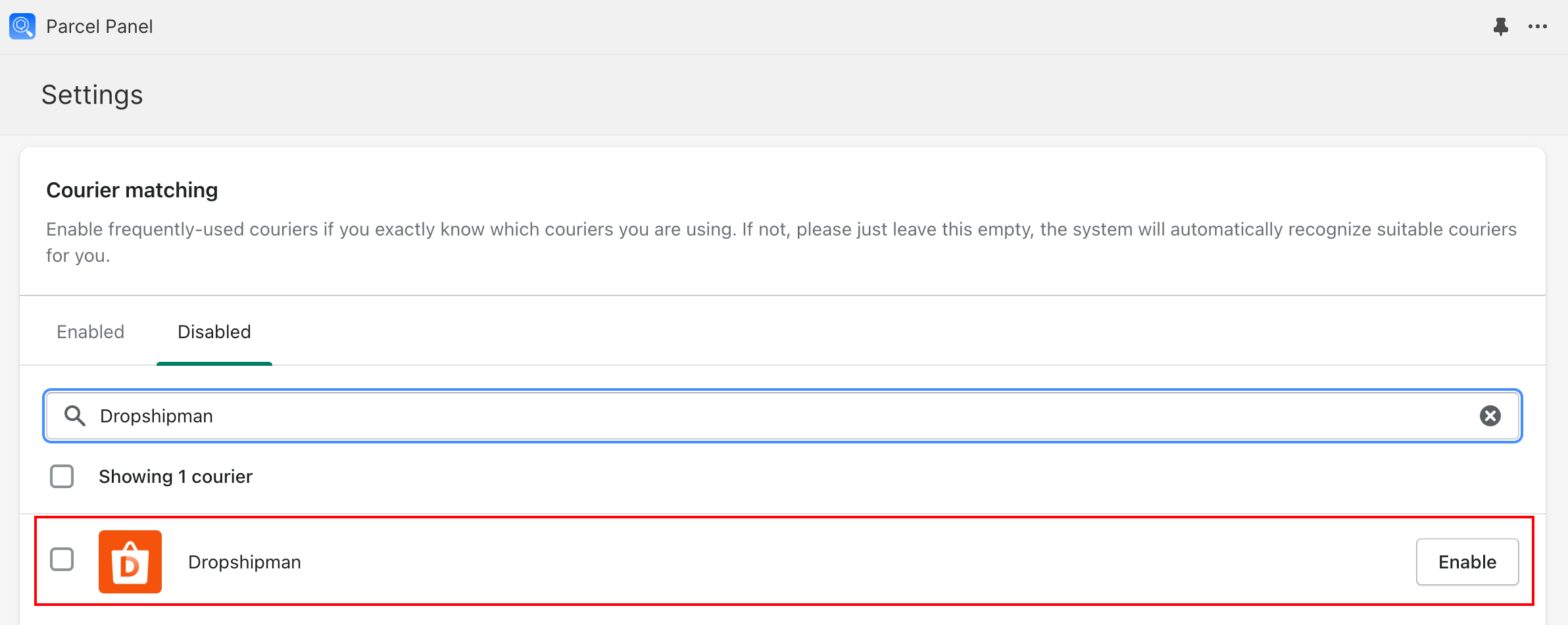Focus the courier search input field
Image resolution: width=1568 pixels, height=625 pixels.
[x=783, y=416]
